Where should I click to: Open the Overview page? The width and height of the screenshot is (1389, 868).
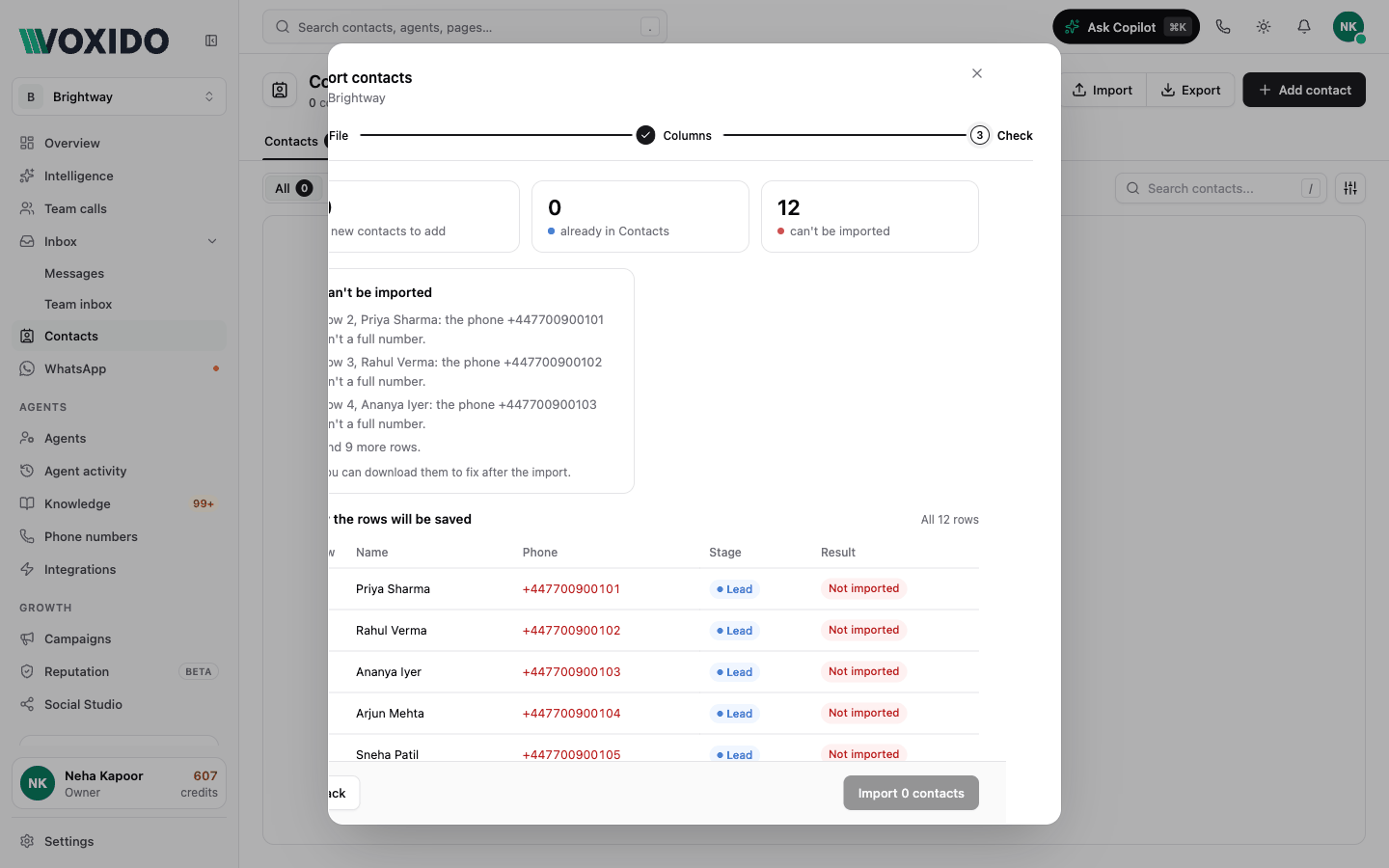coord(120,143)
